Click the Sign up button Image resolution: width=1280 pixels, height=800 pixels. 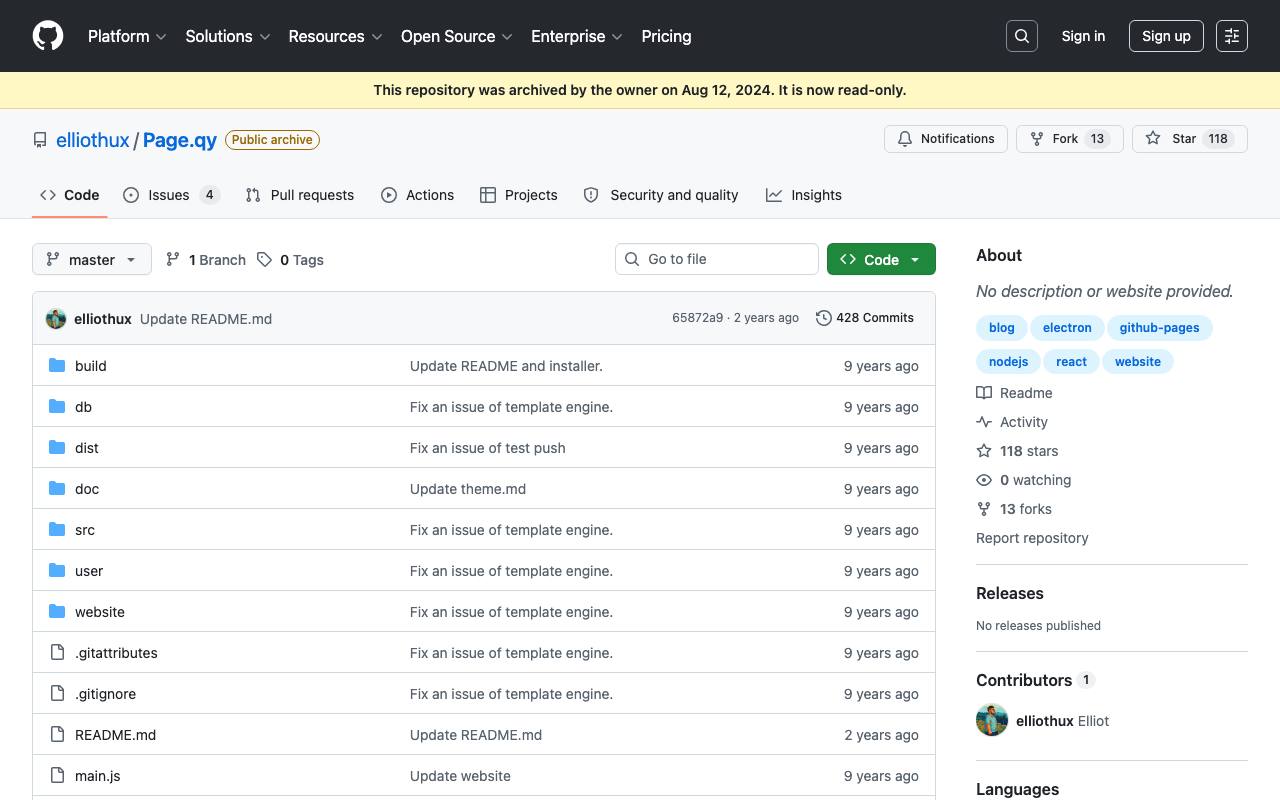(1166, 36)
